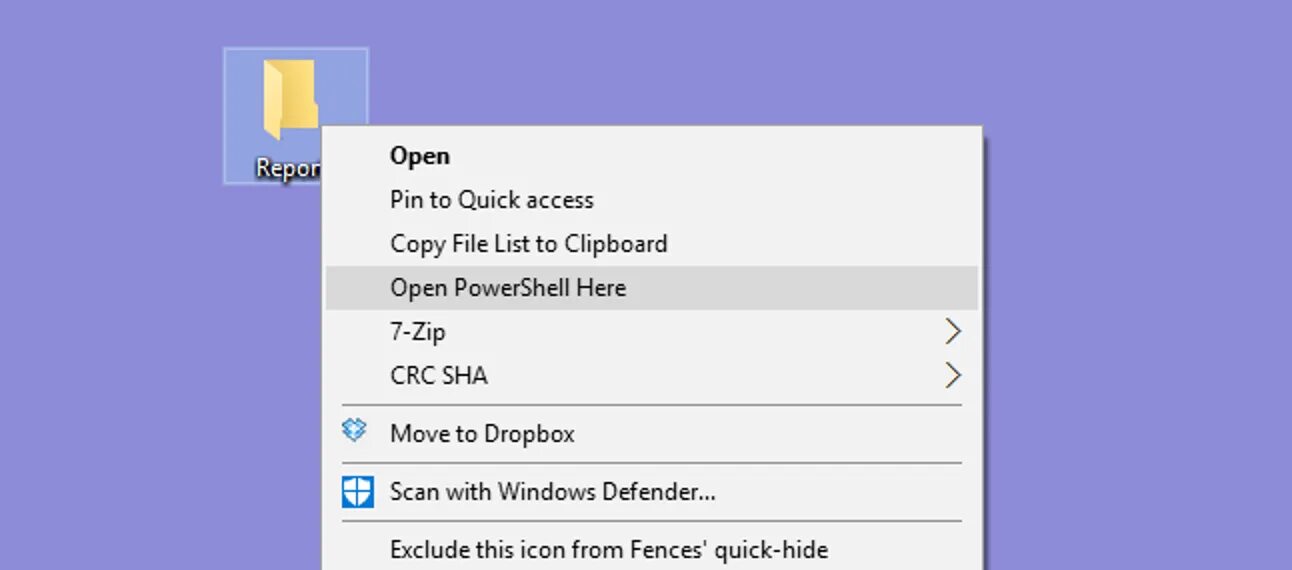
Task: Click Open PowerShell Here
Action: tap(508, 288)
